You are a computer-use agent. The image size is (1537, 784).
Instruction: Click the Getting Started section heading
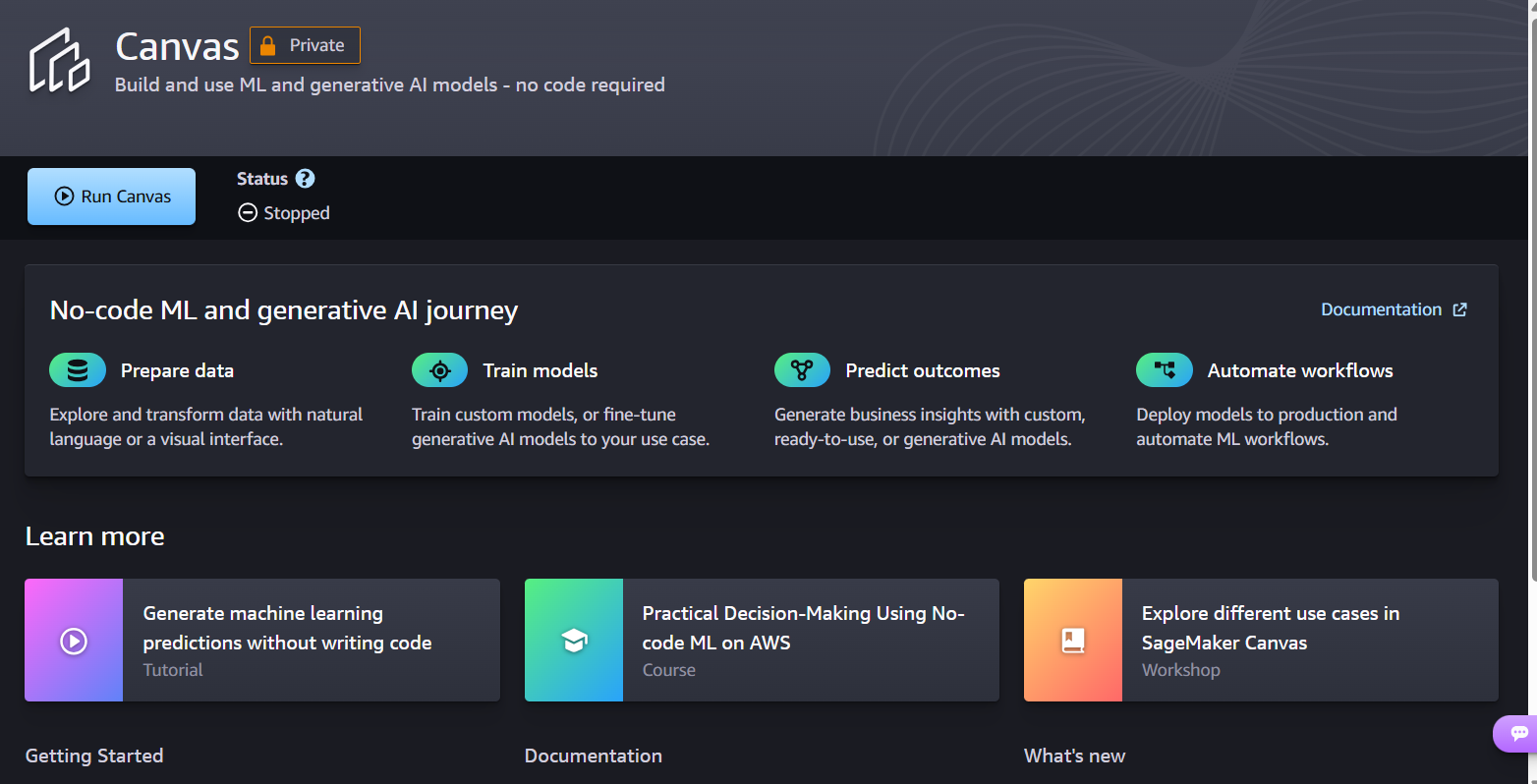(x=94, y=756)
